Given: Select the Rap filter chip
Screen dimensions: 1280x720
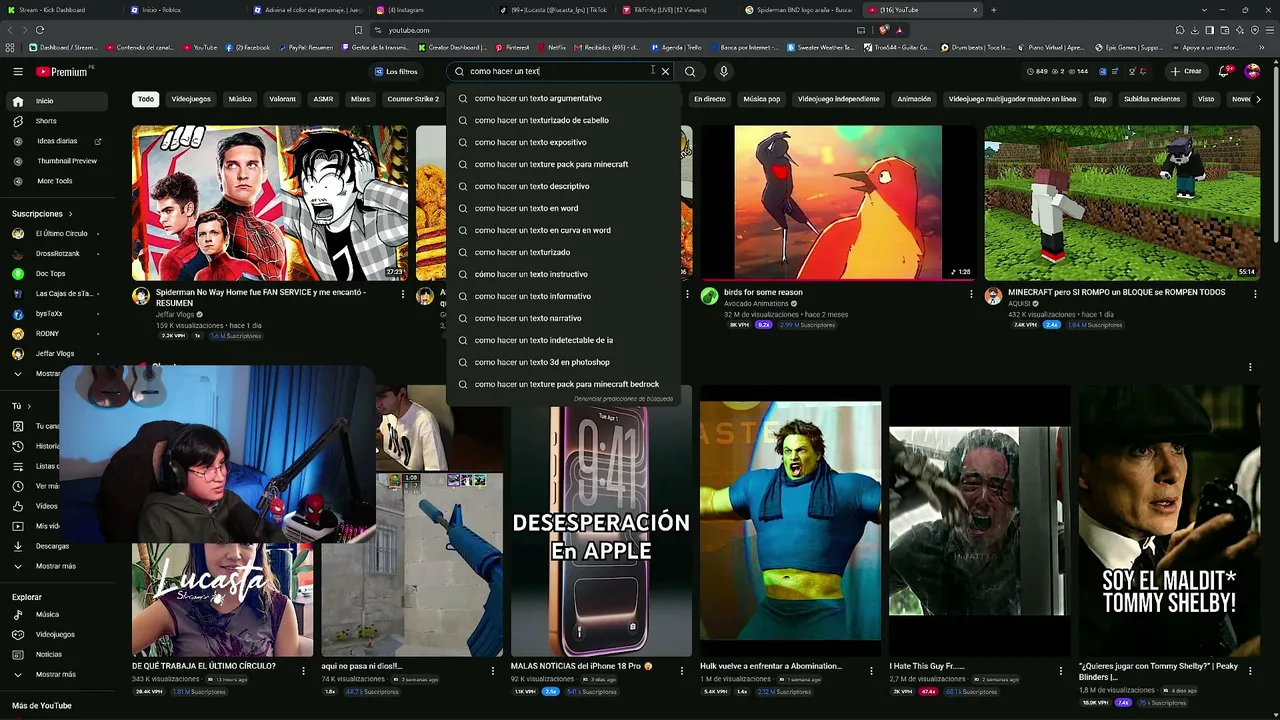Looking at the screenshot, I should point(1100,99).
